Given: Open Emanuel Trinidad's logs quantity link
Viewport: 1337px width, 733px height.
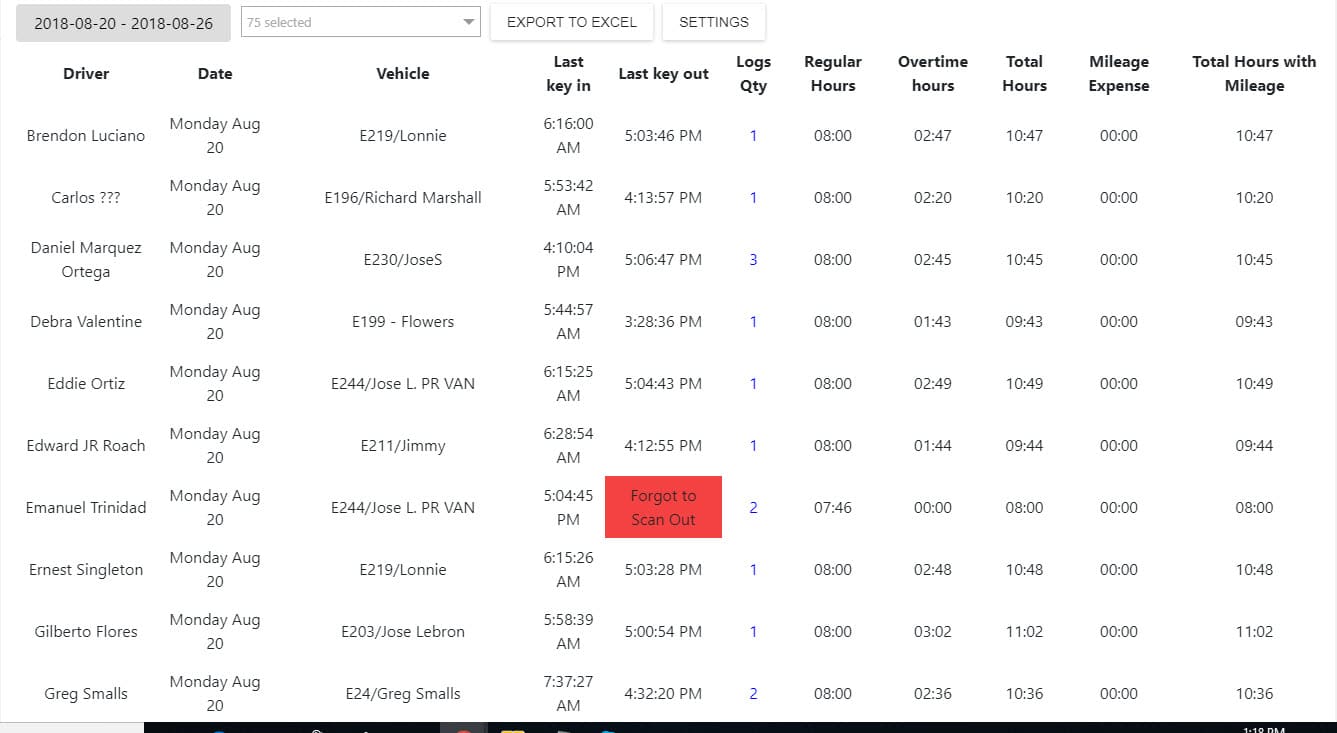Looking at the screenshot, I should pos(753,508).
